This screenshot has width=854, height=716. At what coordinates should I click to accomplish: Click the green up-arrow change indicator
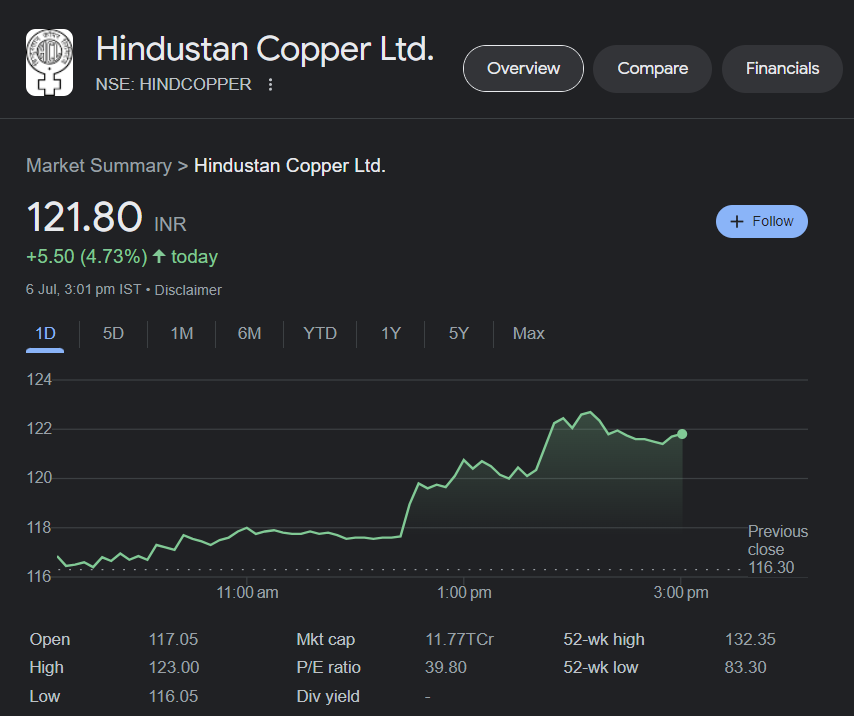point(159,256)
